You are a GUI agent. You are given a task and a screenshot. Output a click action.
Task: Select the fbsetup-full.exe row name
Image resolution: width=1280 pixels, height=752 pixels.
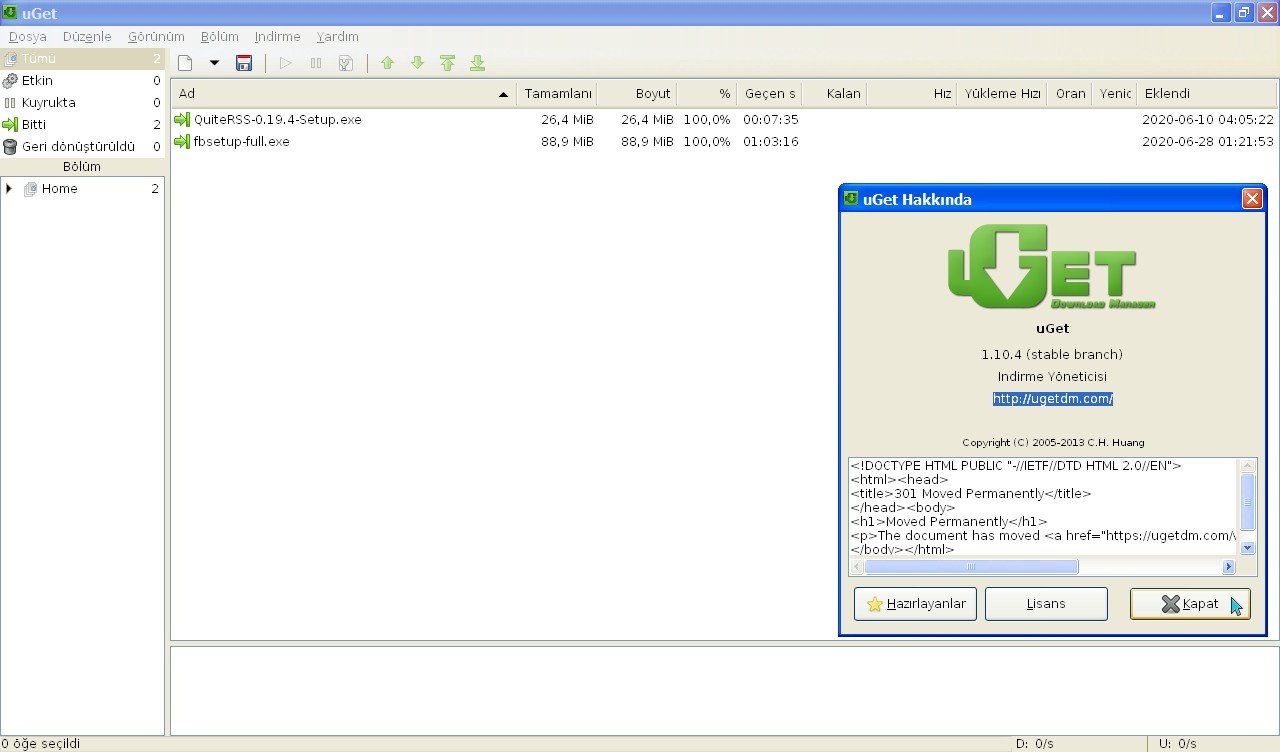pos(242,142)
